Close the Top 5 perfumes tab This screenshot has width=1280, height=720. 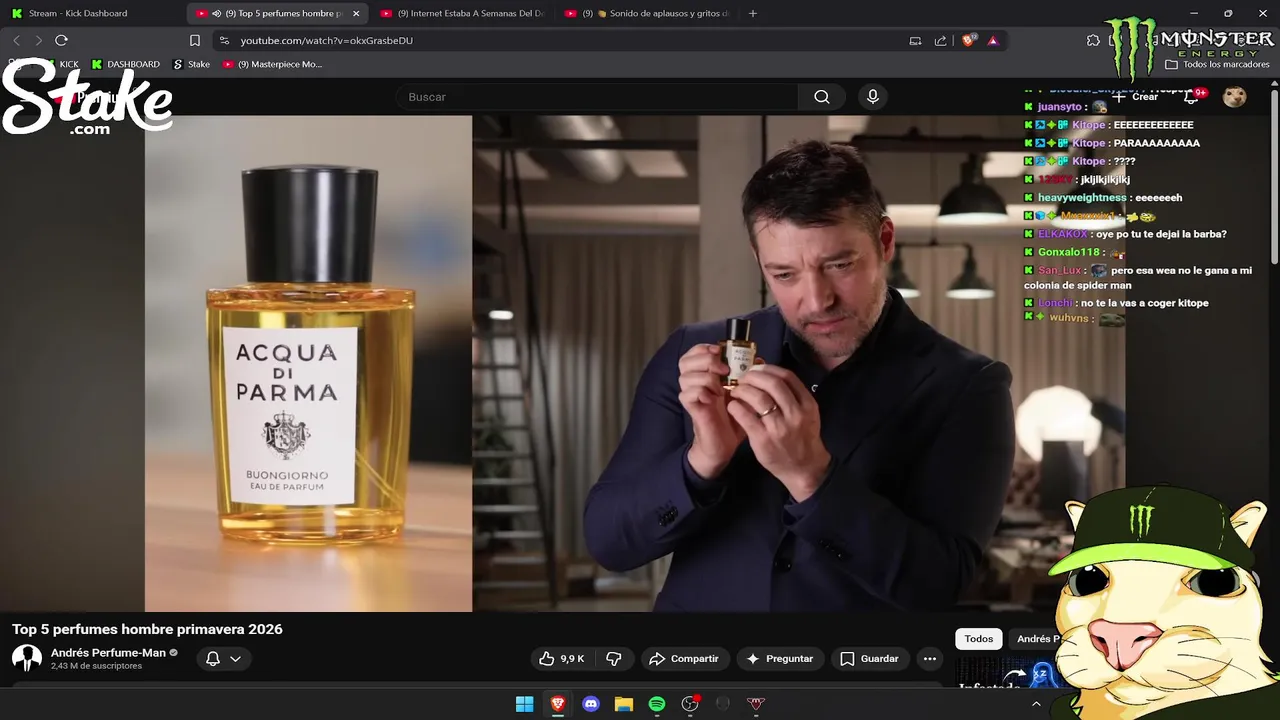[x=356, y=13]
